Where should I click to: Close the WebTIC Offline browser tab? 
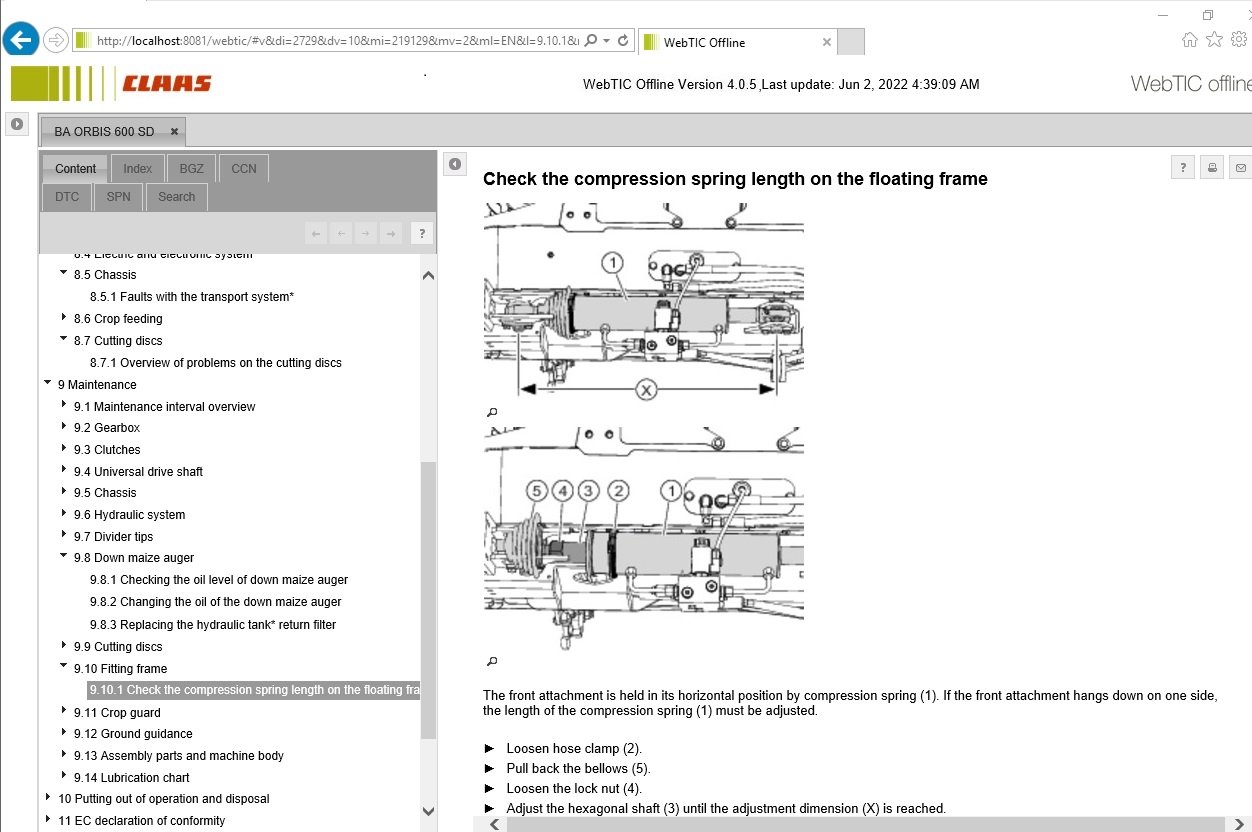[x=826, y=42]
